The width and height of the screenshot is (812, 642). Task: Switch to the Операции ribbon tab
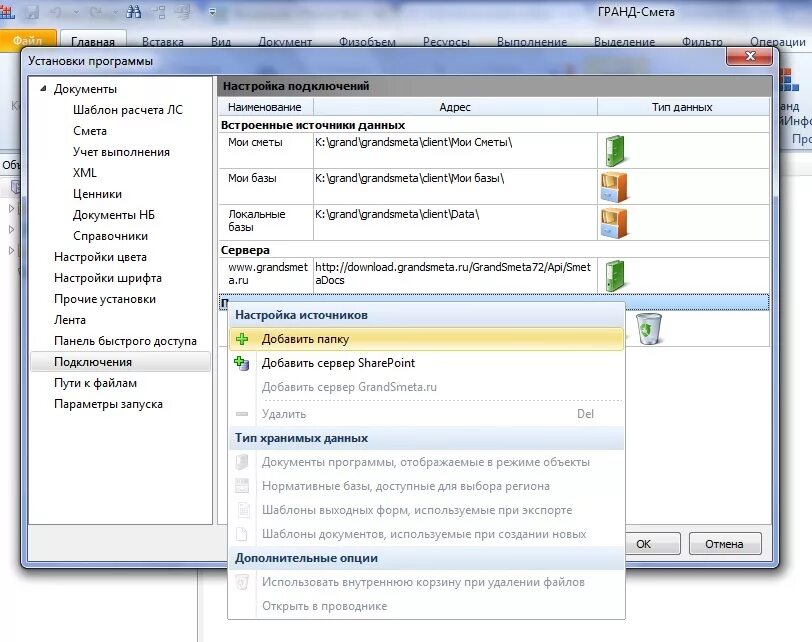coord(778,41)
